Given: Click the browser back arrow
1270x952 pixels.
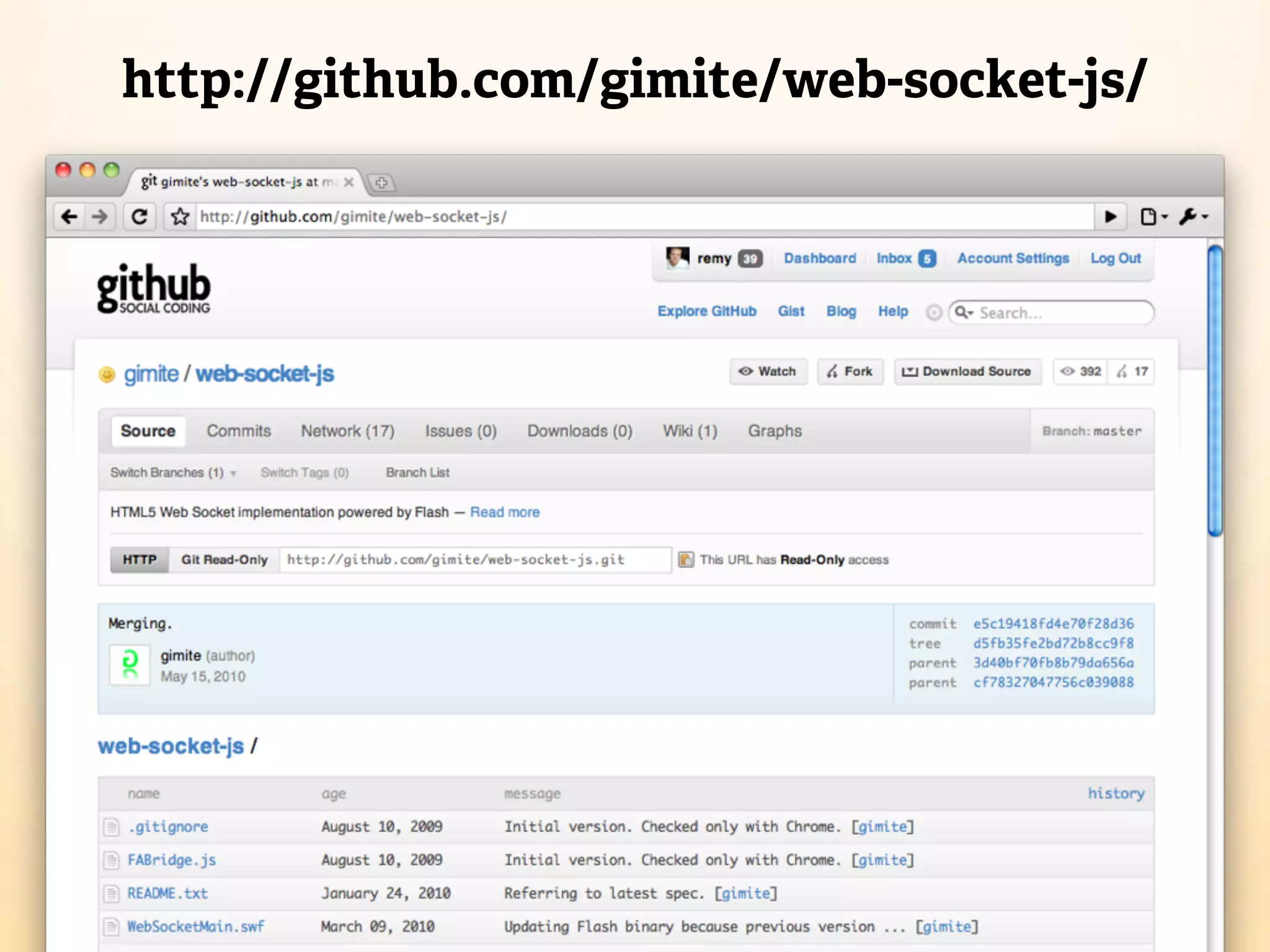Looking at the screenshot, I should click(x=69, y=217).
